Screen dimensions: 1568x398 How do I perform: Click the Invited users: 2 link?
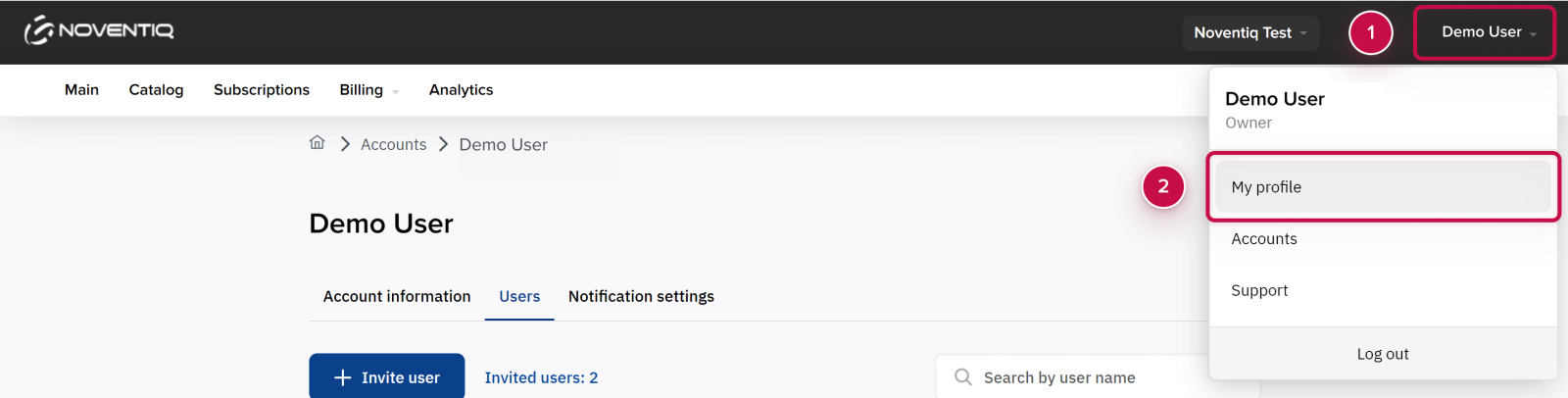pos(541,377)
